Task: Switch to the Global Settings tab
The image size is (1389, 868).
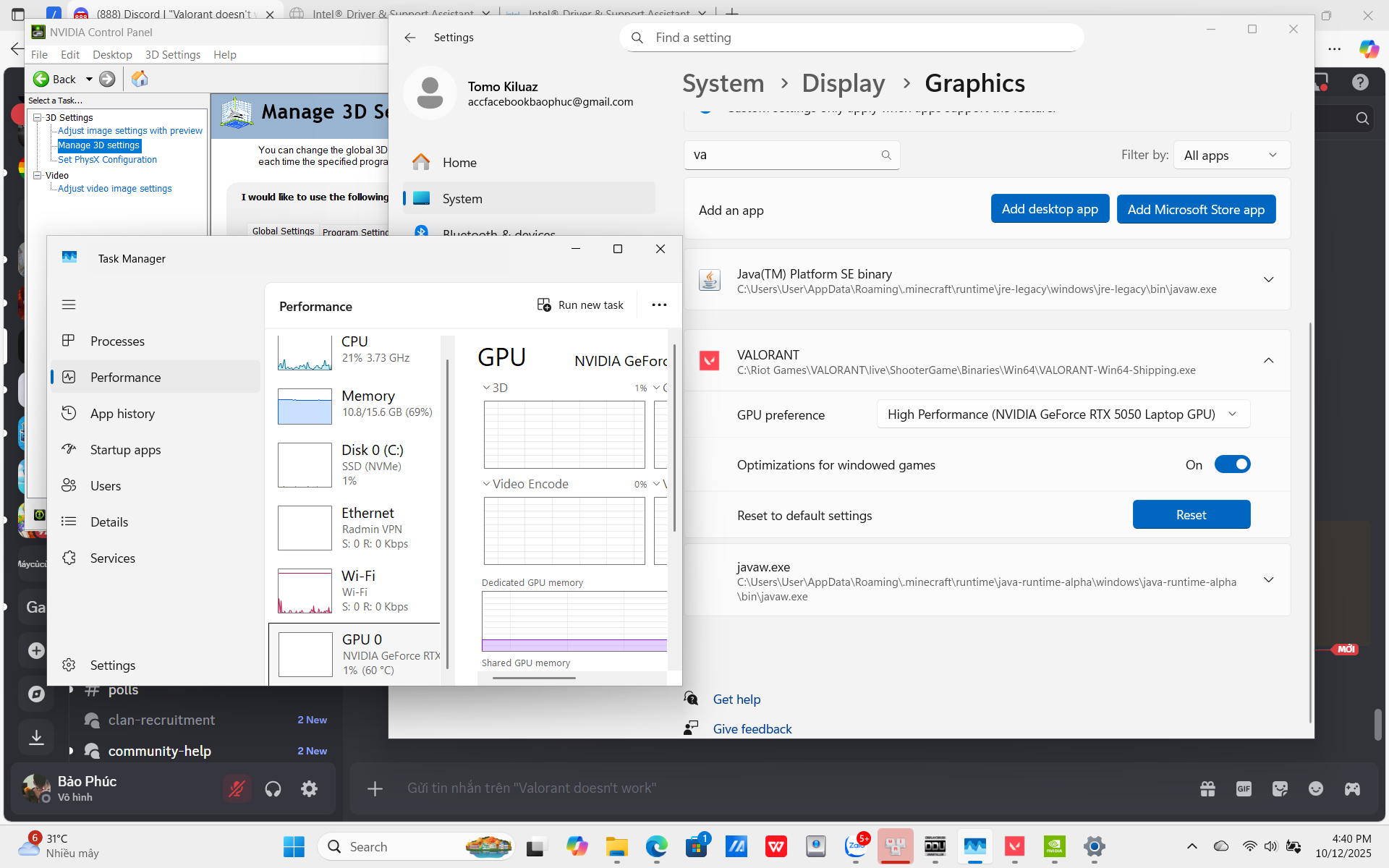Action: point(283,231)
